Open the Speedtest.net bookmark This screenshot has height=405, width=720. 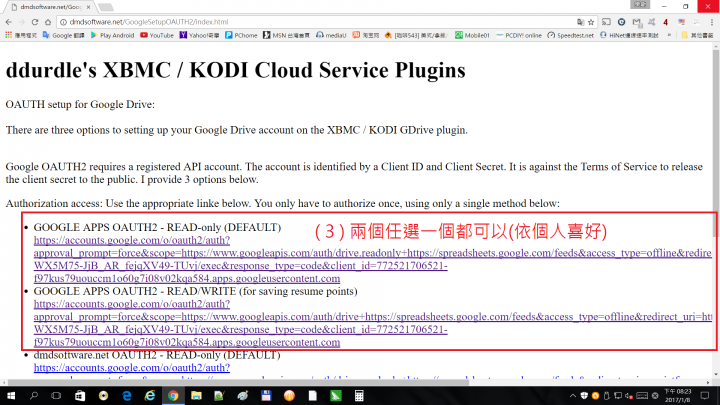(x=571, y=35)
